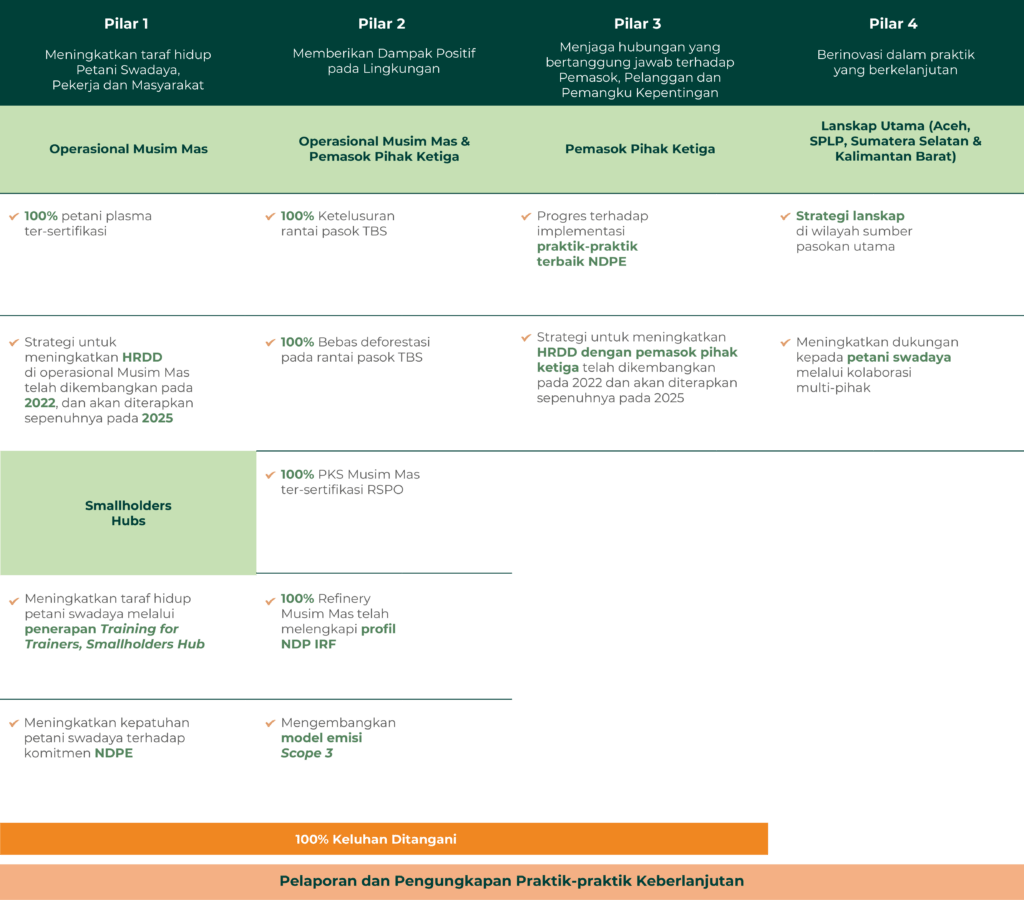Click the orange 100% Keluhan Ditangani bar
Image resolution: width=1024 pixels, height=900 pixels.
[x=384, y=839]
